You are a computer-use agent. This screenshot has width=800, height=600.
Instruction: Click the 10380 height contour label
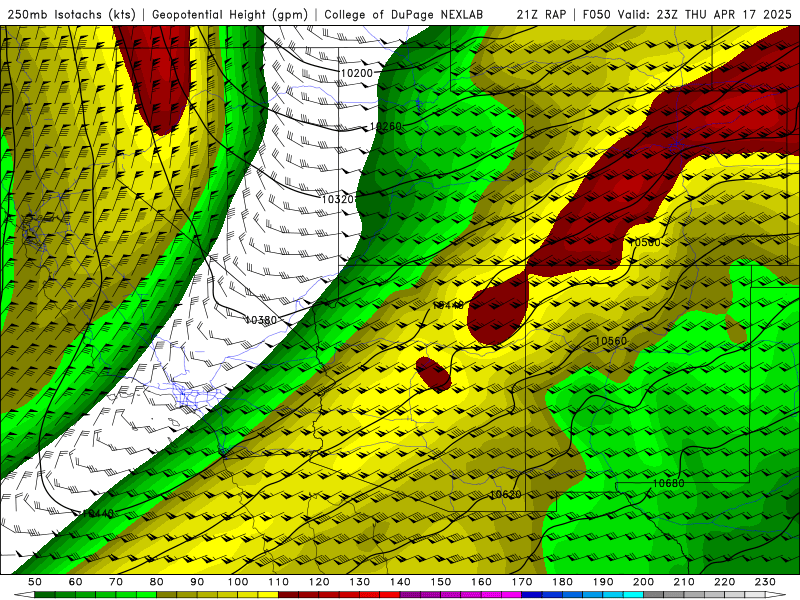point(261,320)
